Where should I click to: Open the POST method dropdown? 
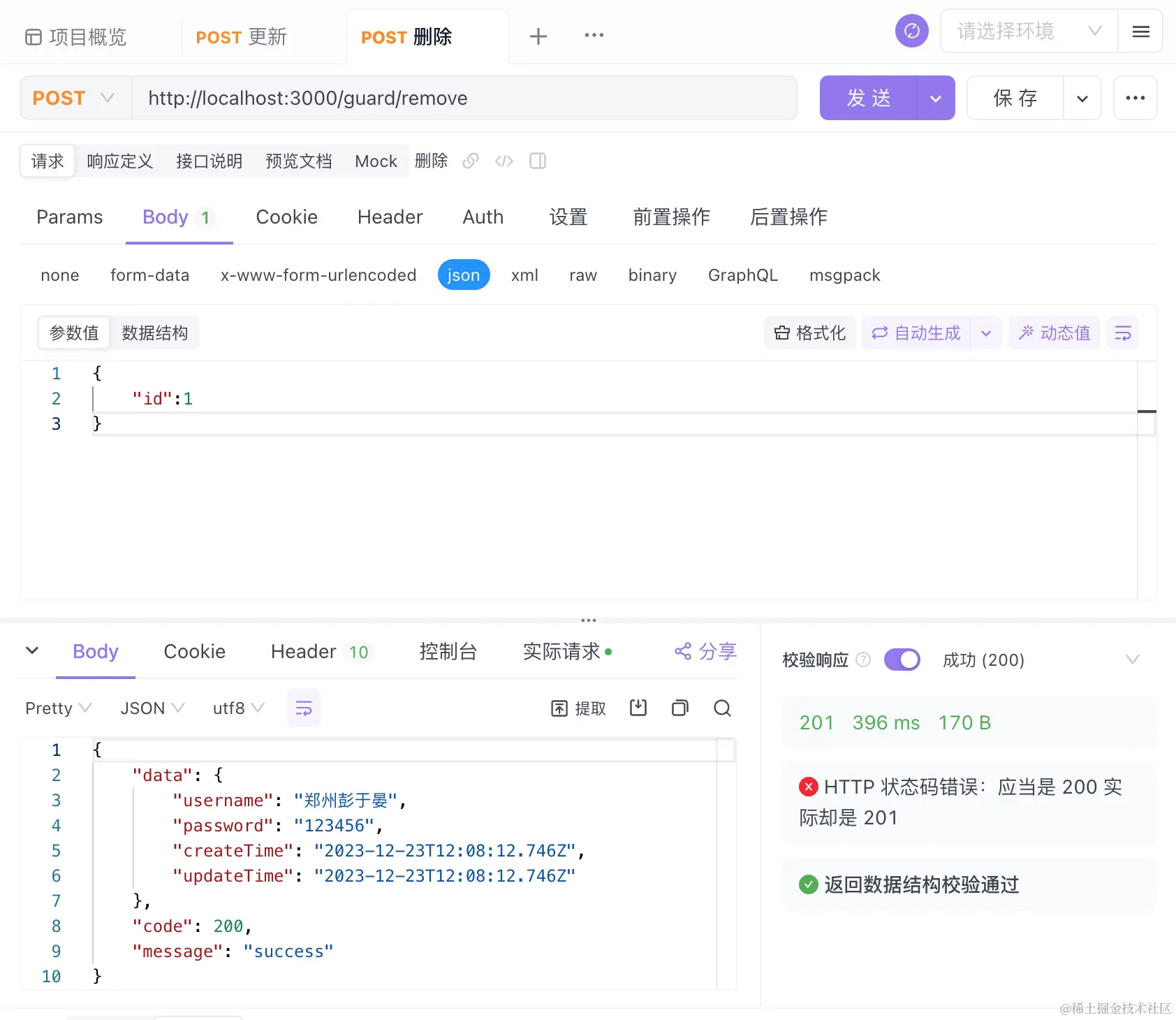point(75,98)
